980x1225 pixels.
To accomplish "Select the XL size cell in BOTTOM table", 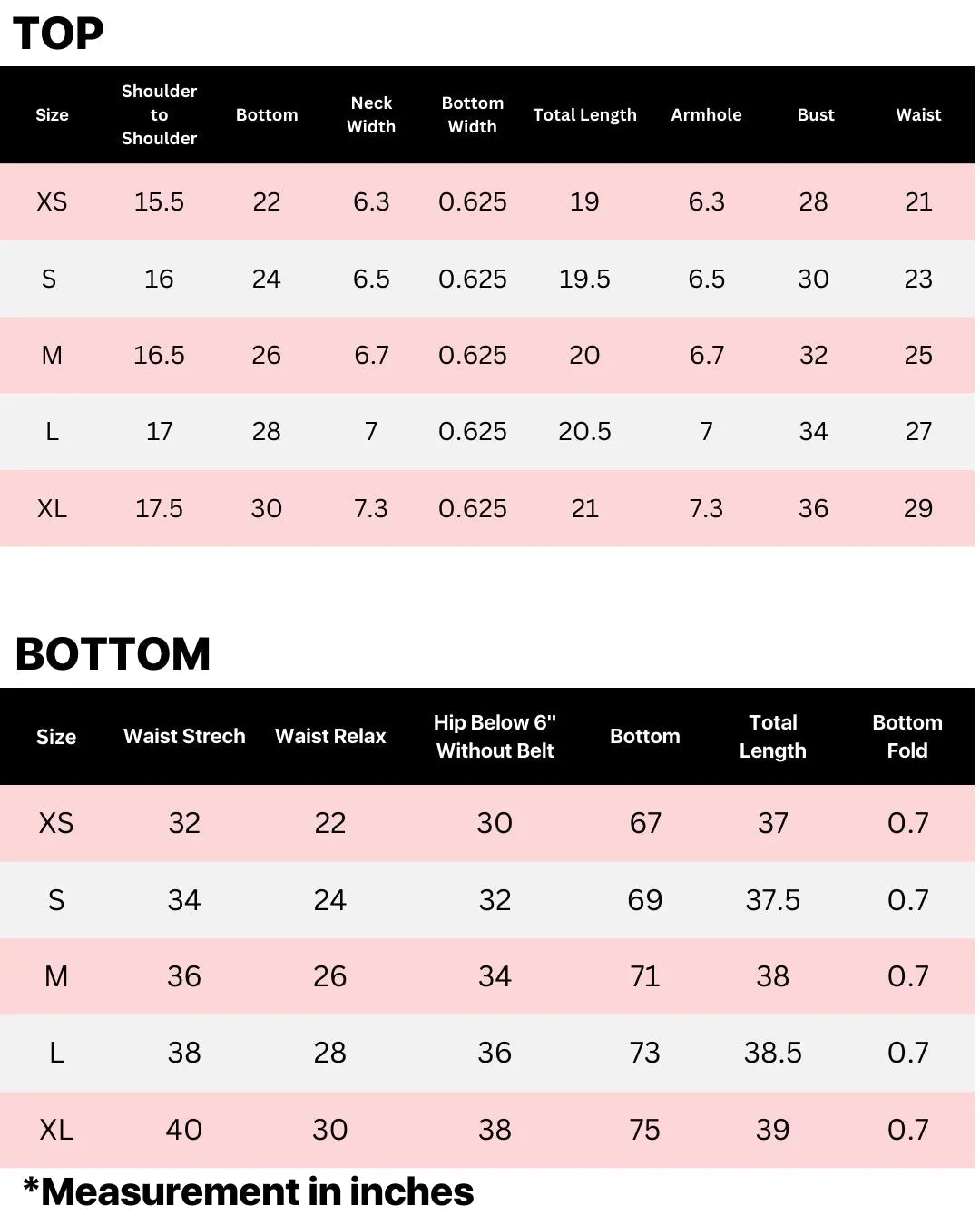I will tap(56, 1129).
